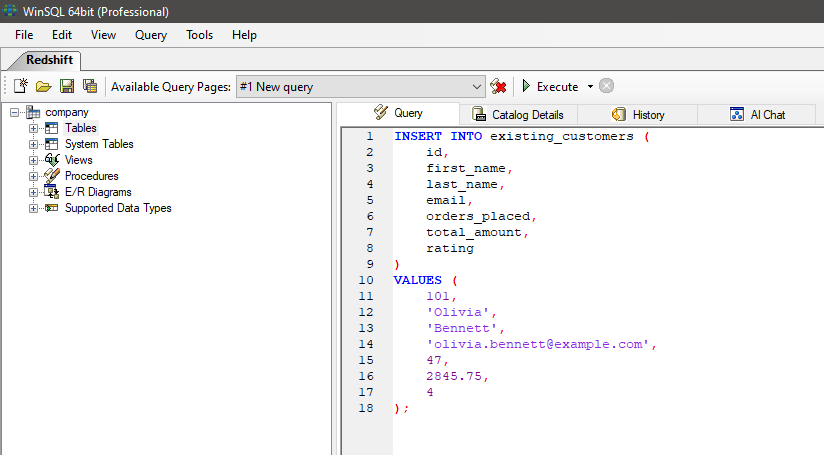The width and height of the screenshot is (824, 455).
Task: Open the Edit menu
Action: pos(61,35)
